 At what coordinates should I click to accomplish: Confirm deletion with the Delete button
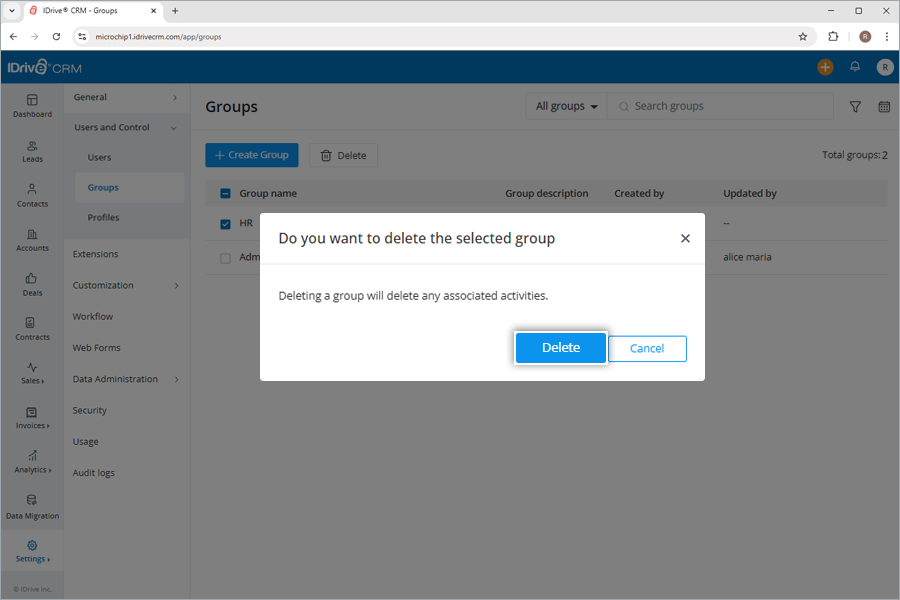(560, 348)
